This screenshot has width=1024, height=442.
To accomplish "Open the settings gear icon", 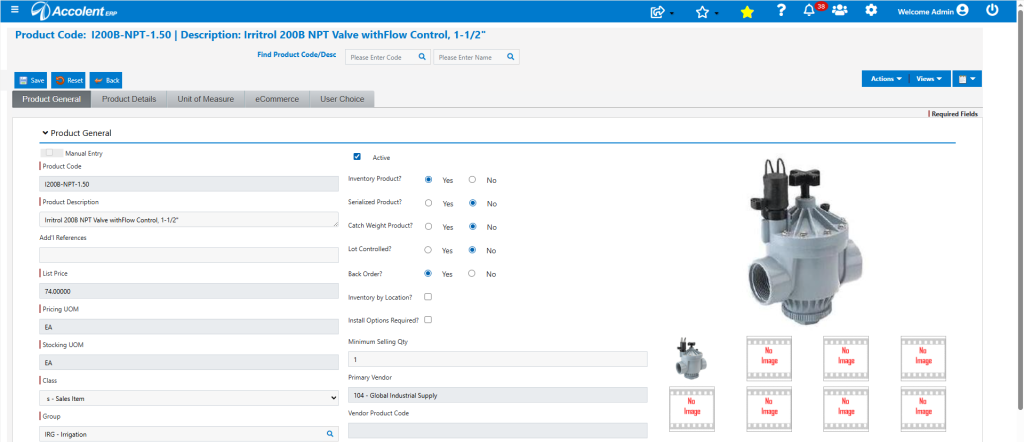I will 871,10.
